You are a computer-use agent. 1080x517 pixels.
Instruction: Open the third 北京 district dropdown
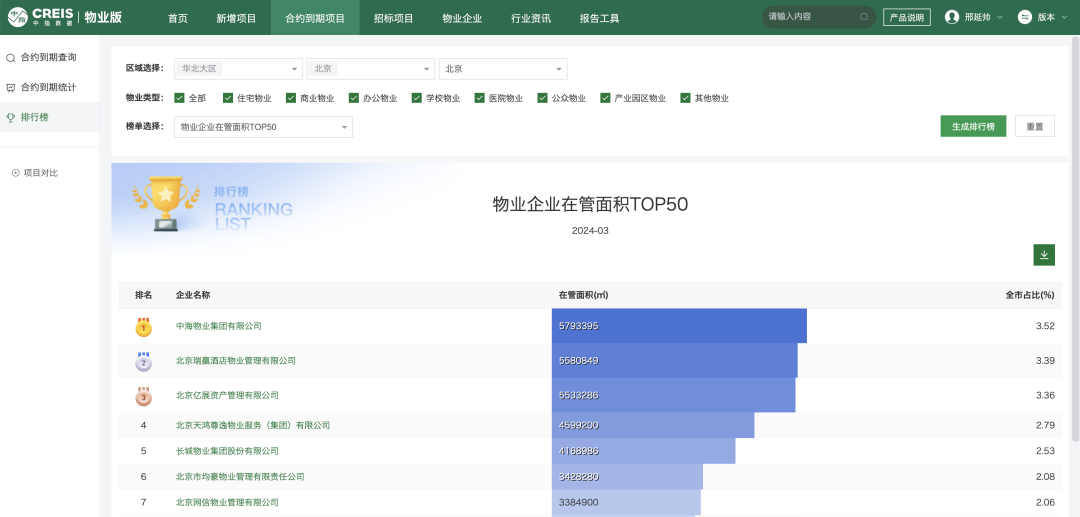(x=503, y=69)
